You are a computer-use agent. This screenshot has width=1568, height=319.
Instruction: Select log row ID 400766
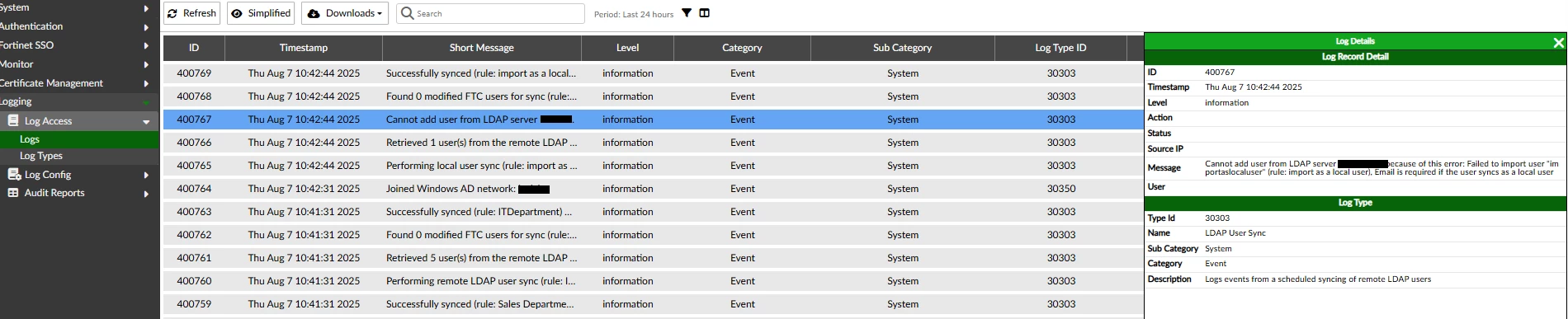tap(653, 143)
